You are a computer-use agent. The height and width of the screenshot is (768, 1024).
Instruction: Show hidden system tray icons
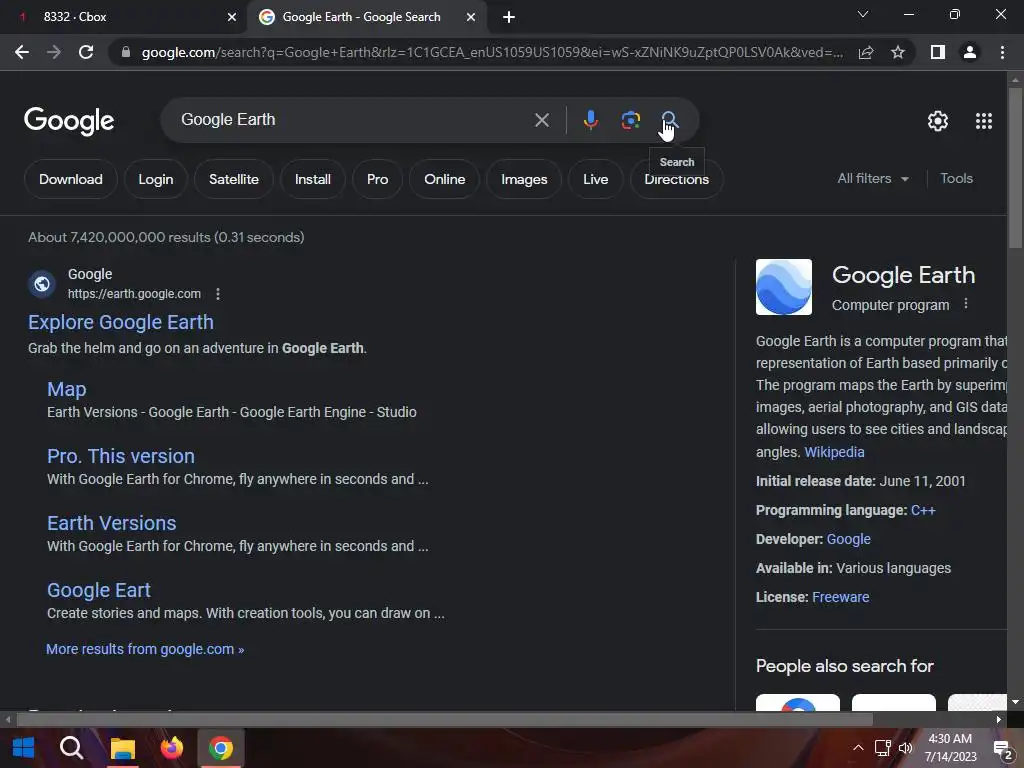pos(858,748)
